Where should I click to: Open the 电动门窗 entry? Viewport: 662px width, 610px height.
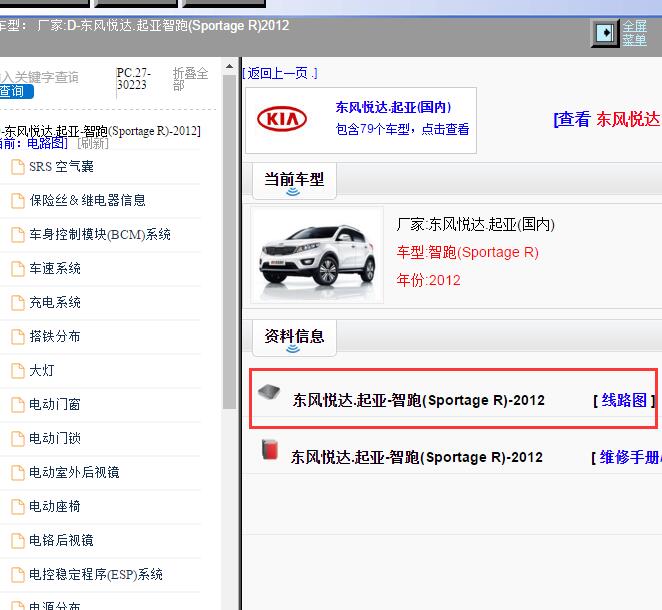tap(55, 404)
